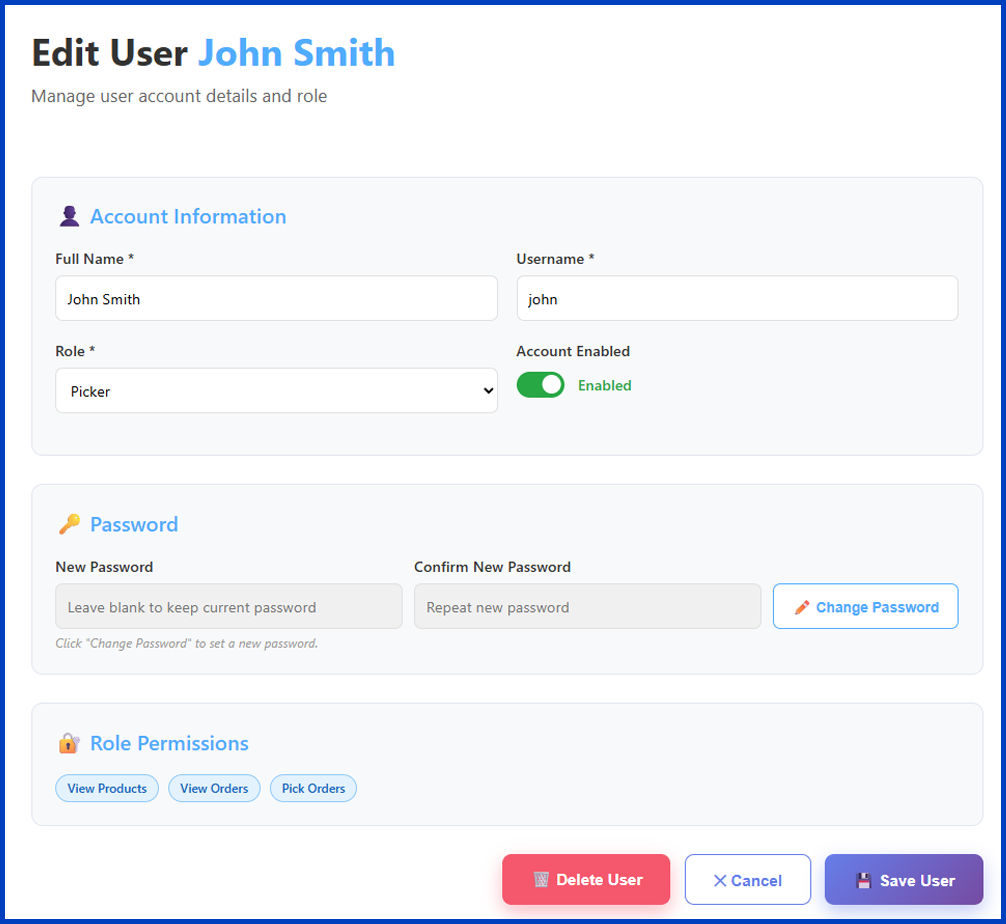Click the Password section heading
Screen dimensions: 1006x924
134,524
